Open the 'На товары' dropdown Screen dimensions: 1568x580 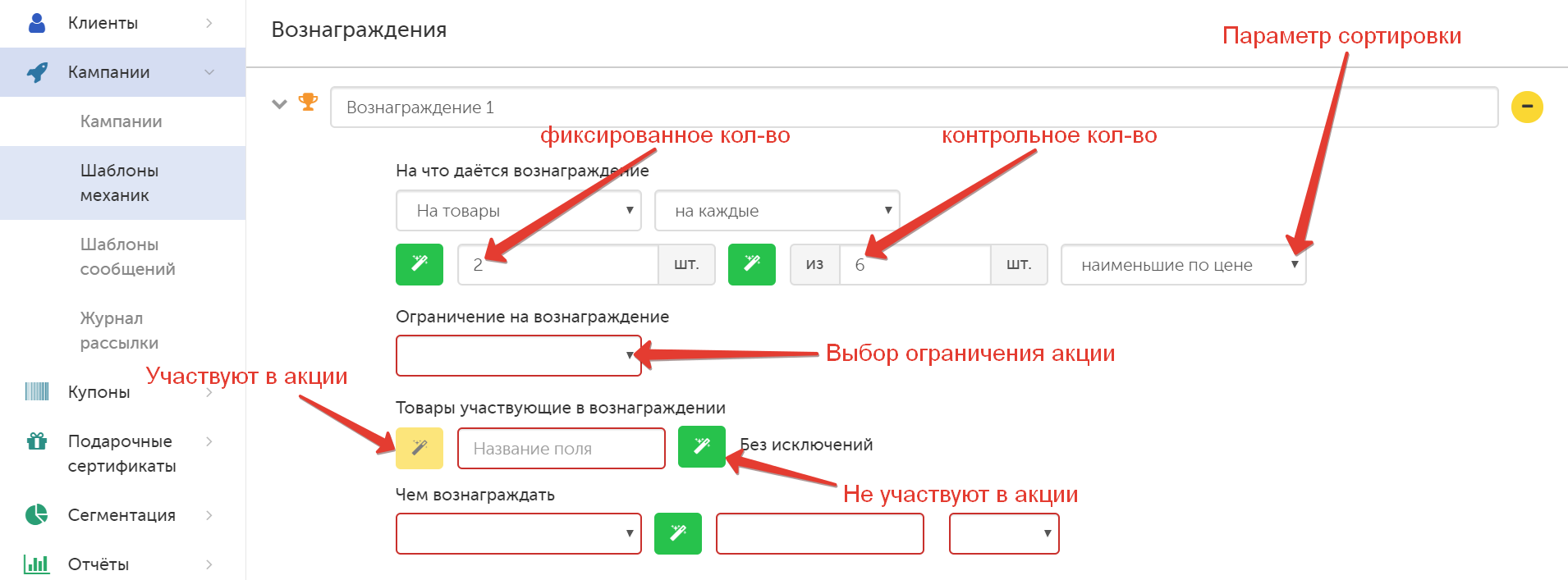coord(519,211)
